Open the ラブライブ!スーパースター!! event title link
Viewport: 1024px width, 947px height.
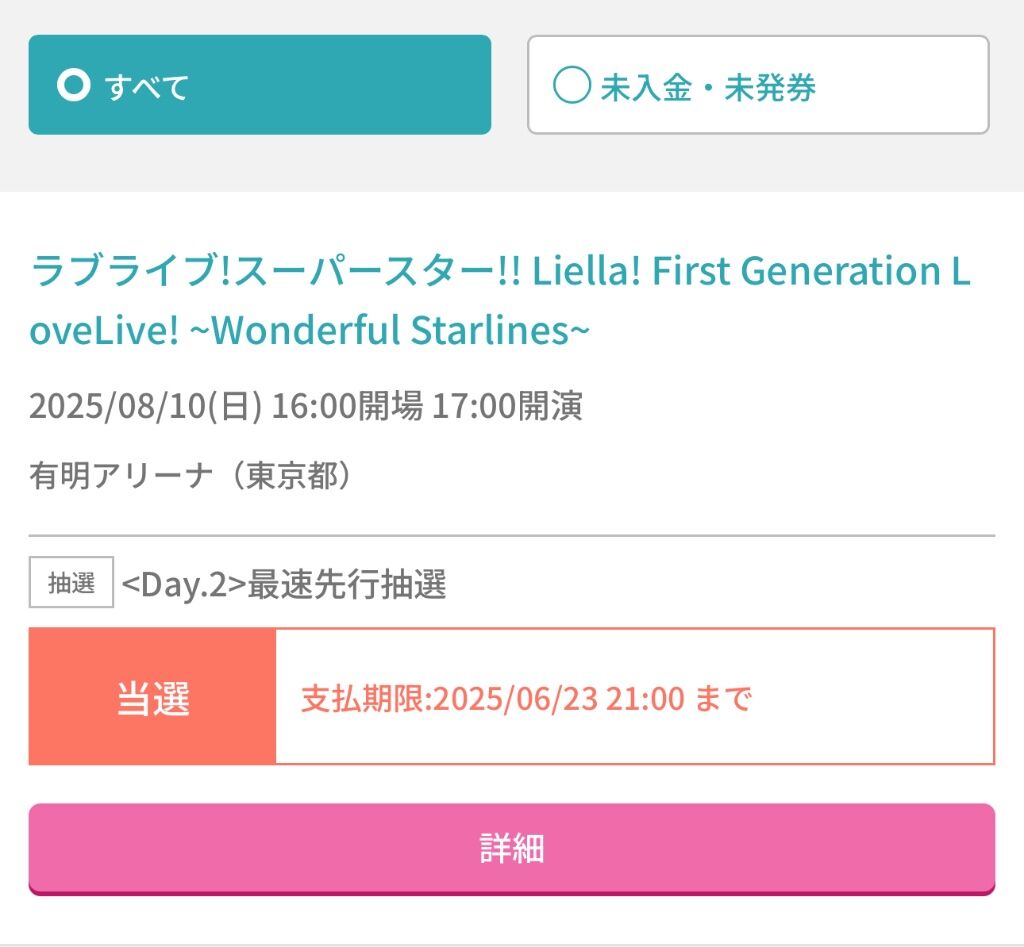[500, 300]
